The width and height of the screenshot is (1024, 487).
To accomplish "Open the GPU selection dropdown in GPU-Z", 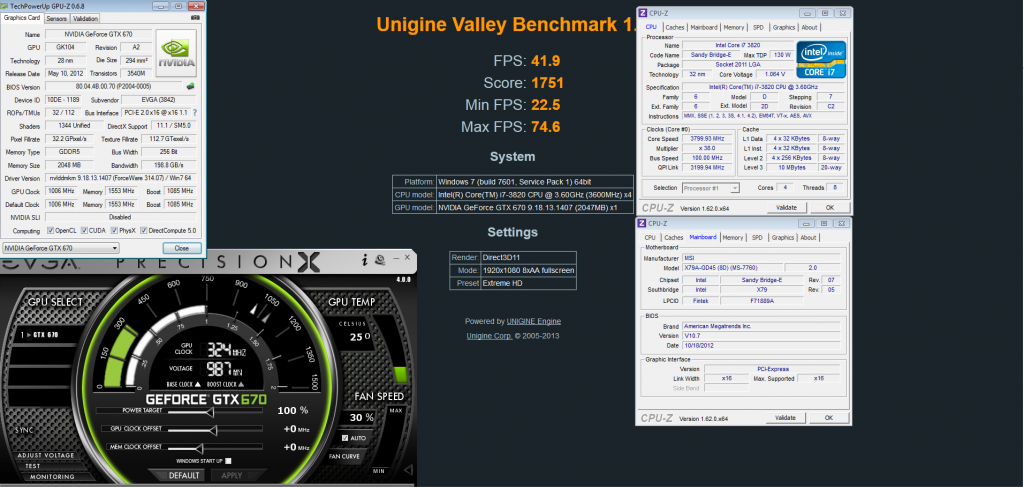I will (x=61, y=248).
